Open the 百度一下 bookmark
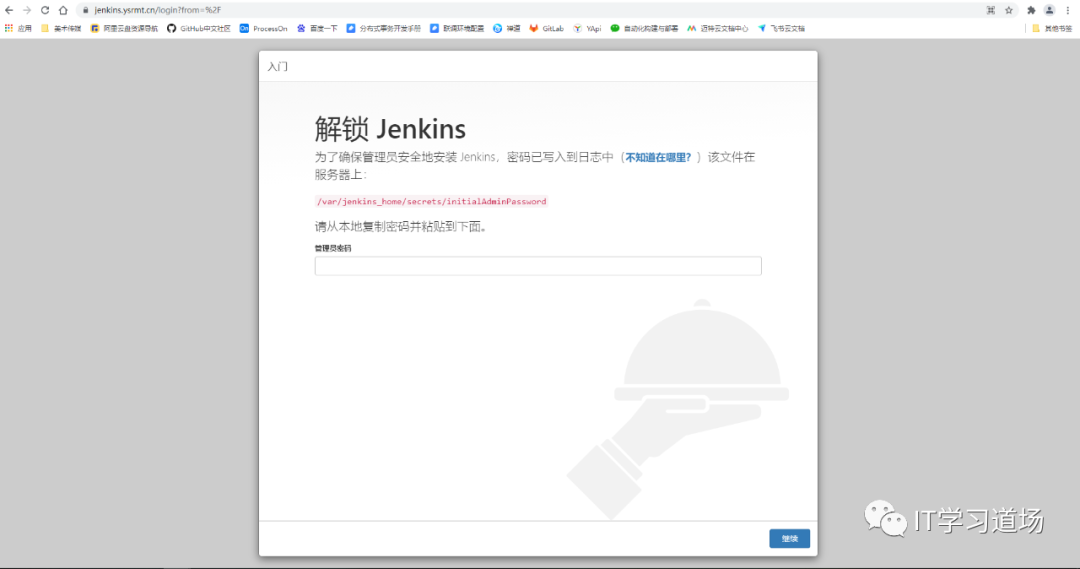 tap(317, 28)
